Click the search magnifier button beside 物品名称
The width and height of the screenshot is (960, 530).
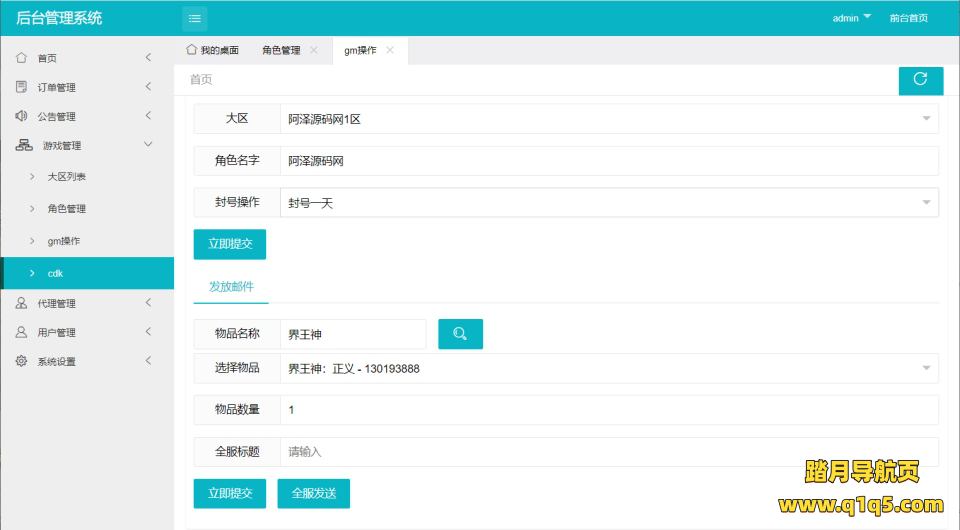coord(460,334)
